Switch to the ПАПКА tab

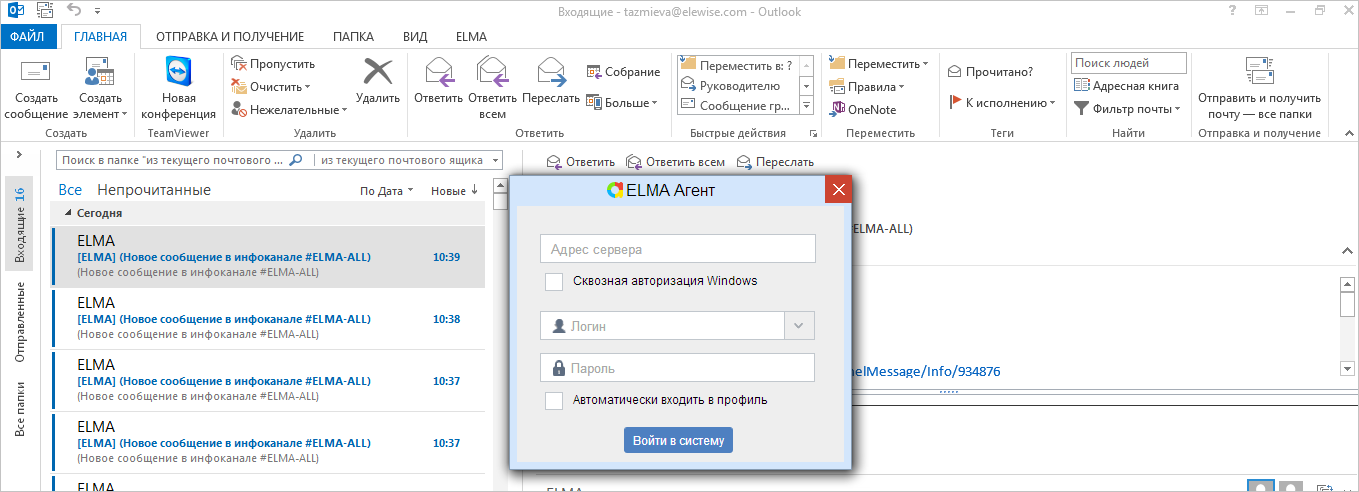(354, 37)
